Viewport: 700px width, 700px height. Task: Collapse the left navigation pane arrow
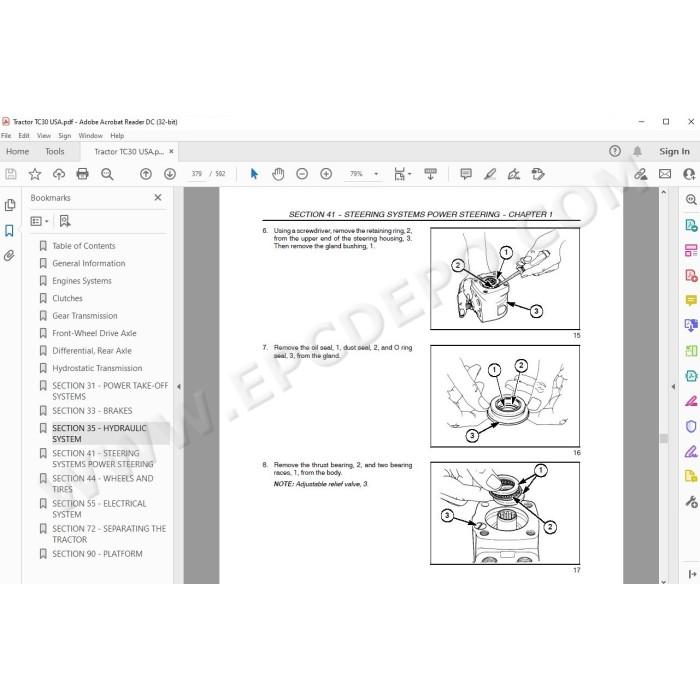(x=179, y=387)
